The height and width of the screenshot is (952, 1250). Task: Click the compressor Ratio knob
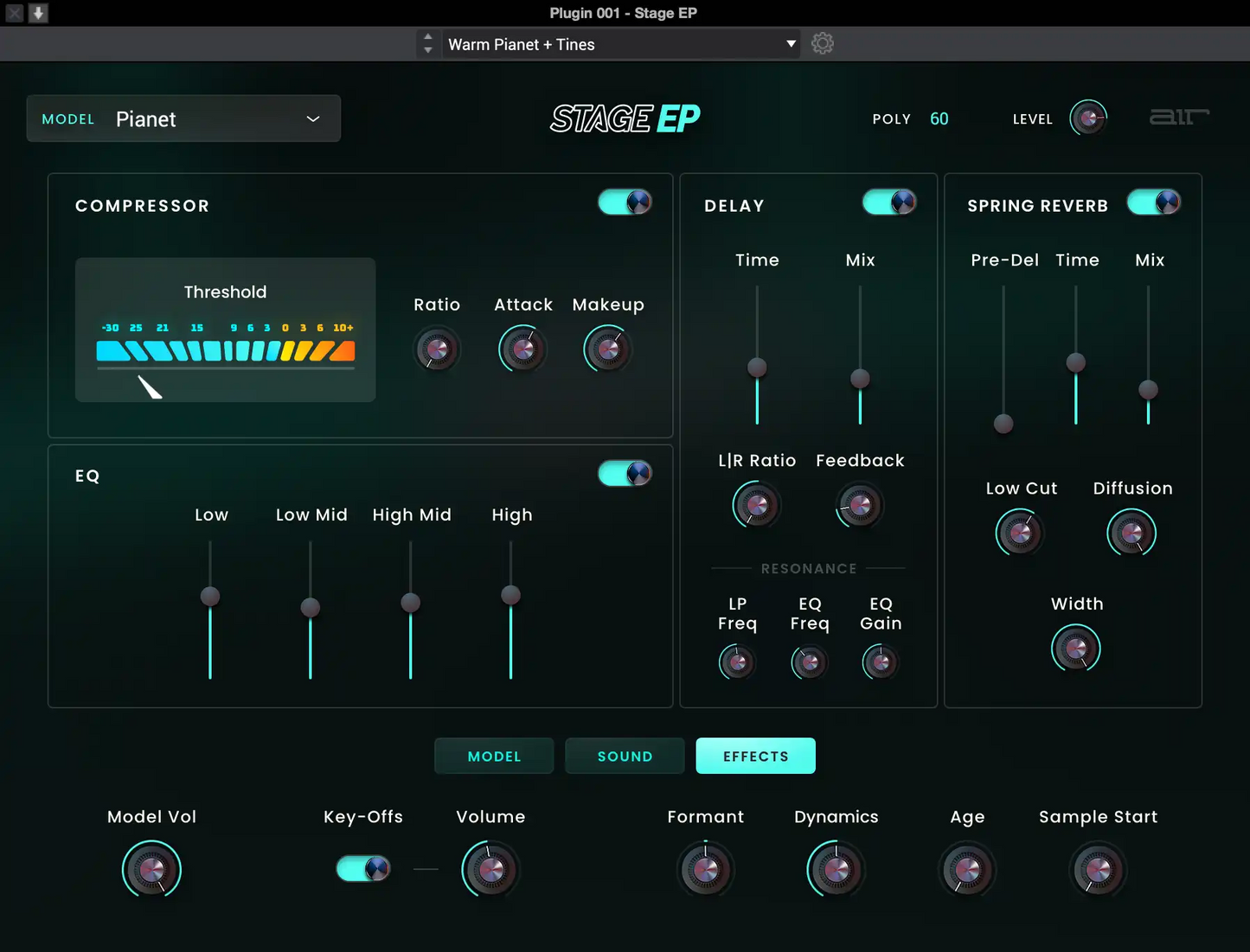tap(437, 349)
